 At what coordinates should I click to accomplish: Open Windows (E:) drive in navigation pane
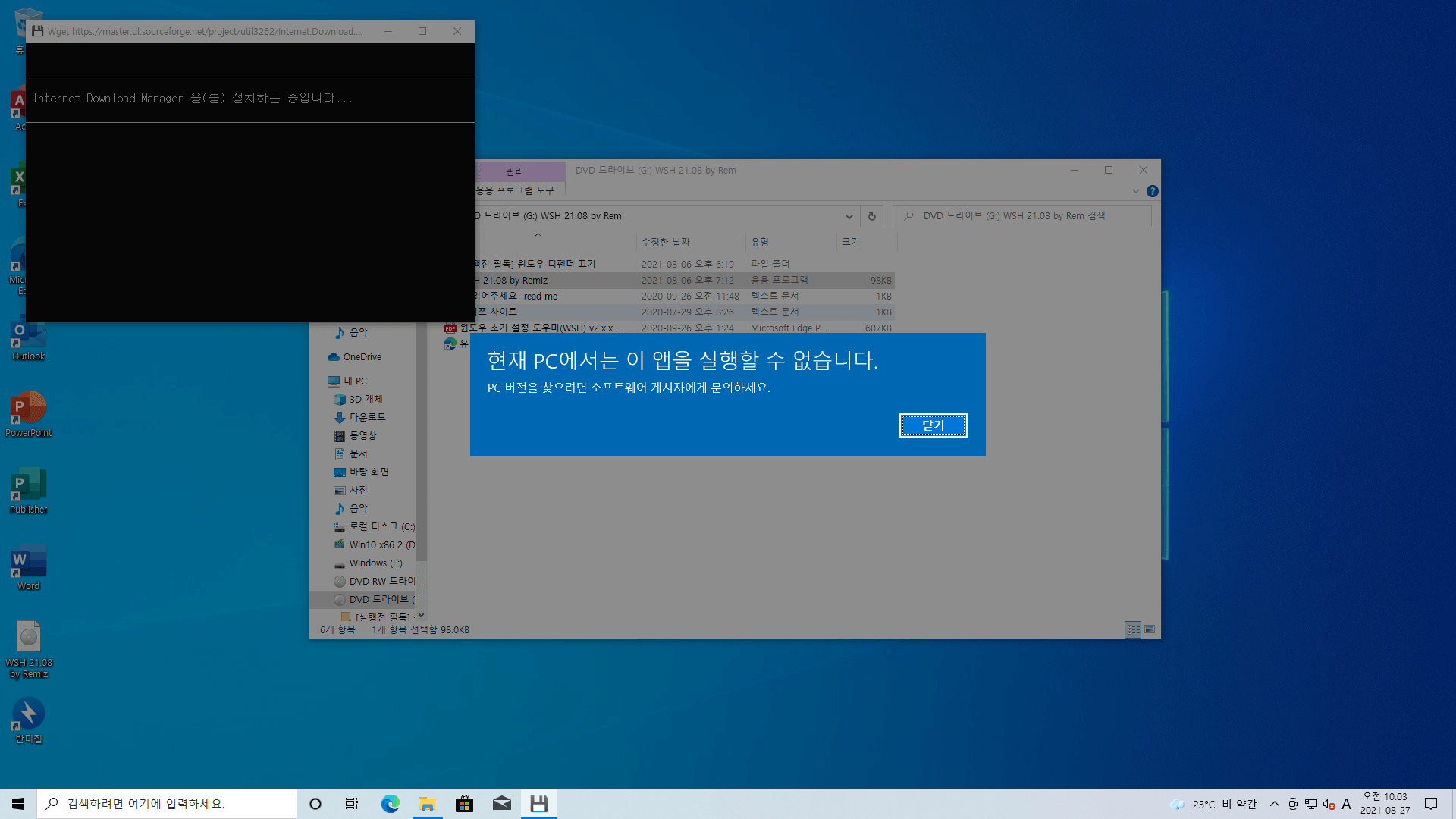tap(368, 563)
